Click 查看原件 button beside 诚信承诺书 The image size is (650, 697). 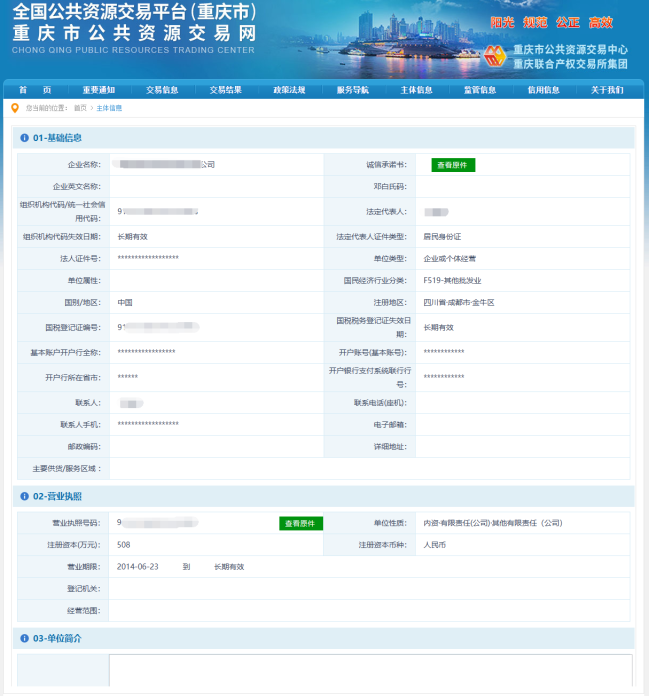pyautogui.click(x=453, y=165)
